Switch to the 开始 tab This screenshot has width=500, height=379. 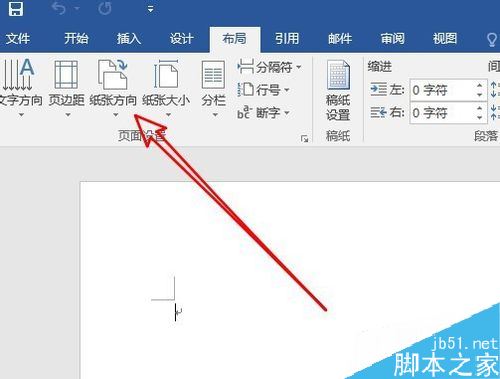(76, 39)
